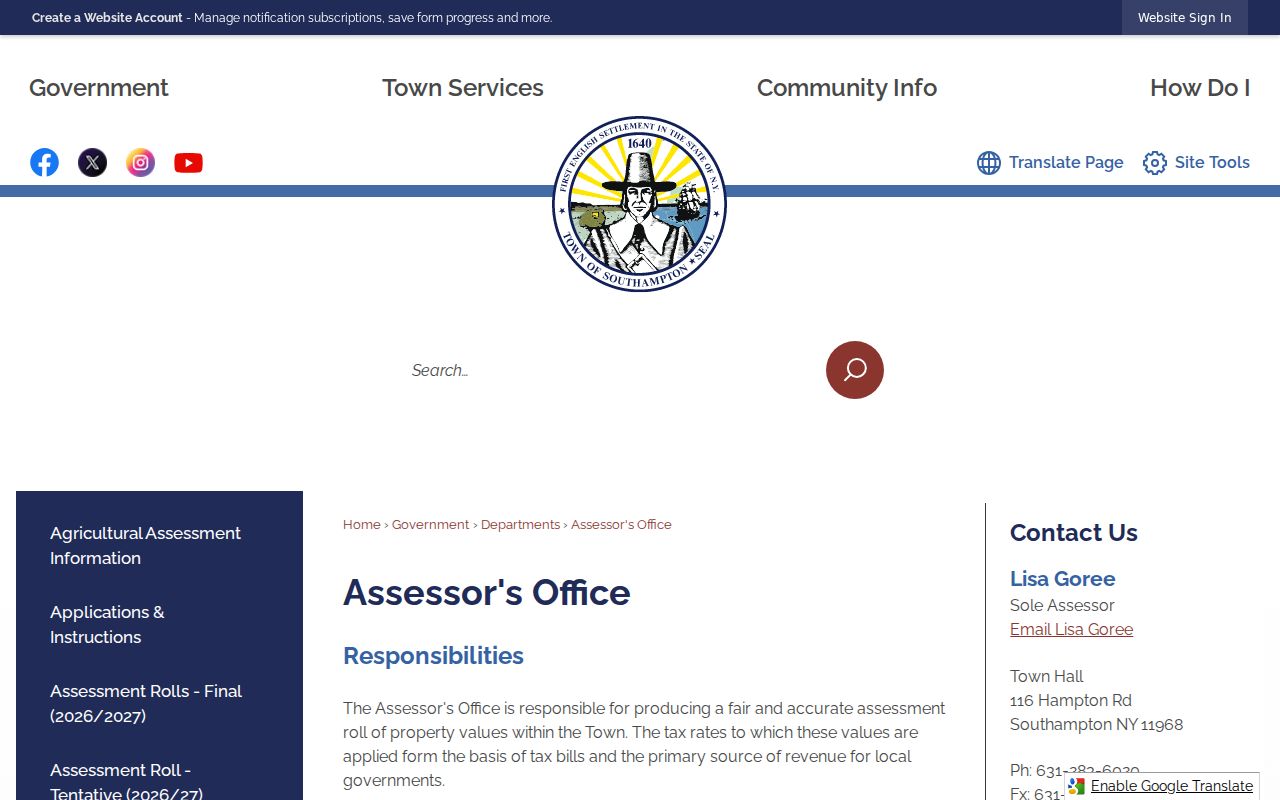Click the Responsibilities subheading
Screen dimensions: 1280x800
433,655
